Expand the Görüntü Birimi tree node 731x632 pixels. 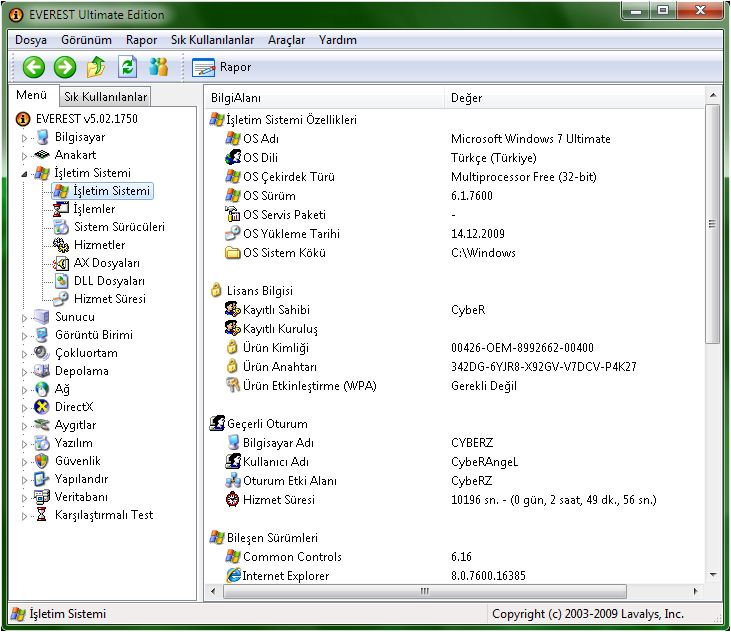pos(24,336)
